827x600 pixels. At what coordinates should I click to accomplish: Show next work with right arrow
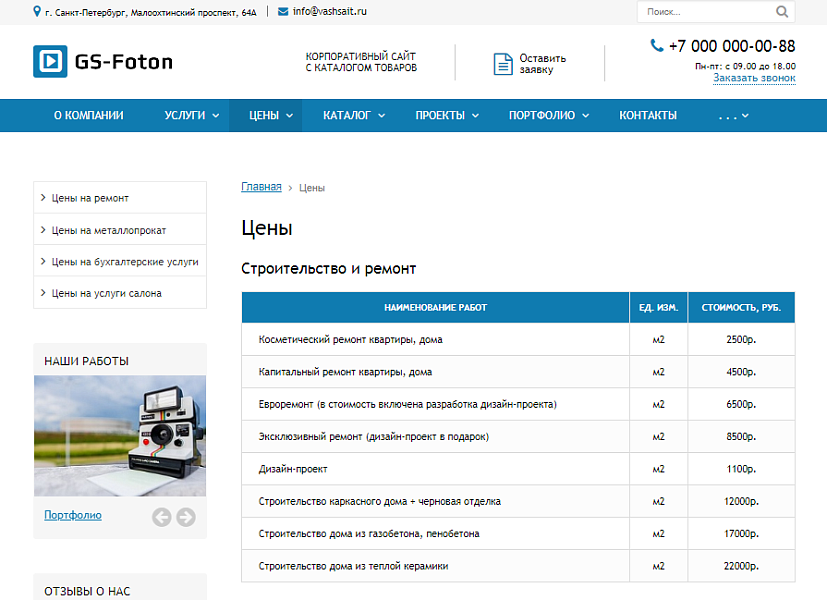coord(186,517)
